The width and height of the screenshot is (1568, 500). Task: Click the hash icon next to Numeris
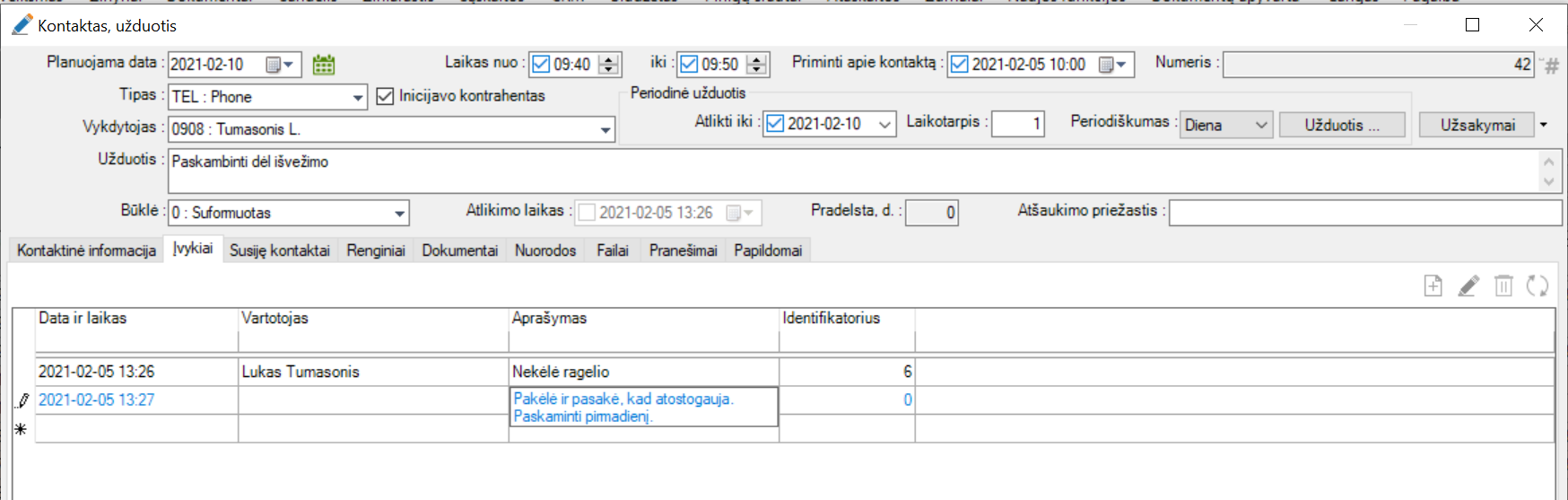pos(1552,66)
